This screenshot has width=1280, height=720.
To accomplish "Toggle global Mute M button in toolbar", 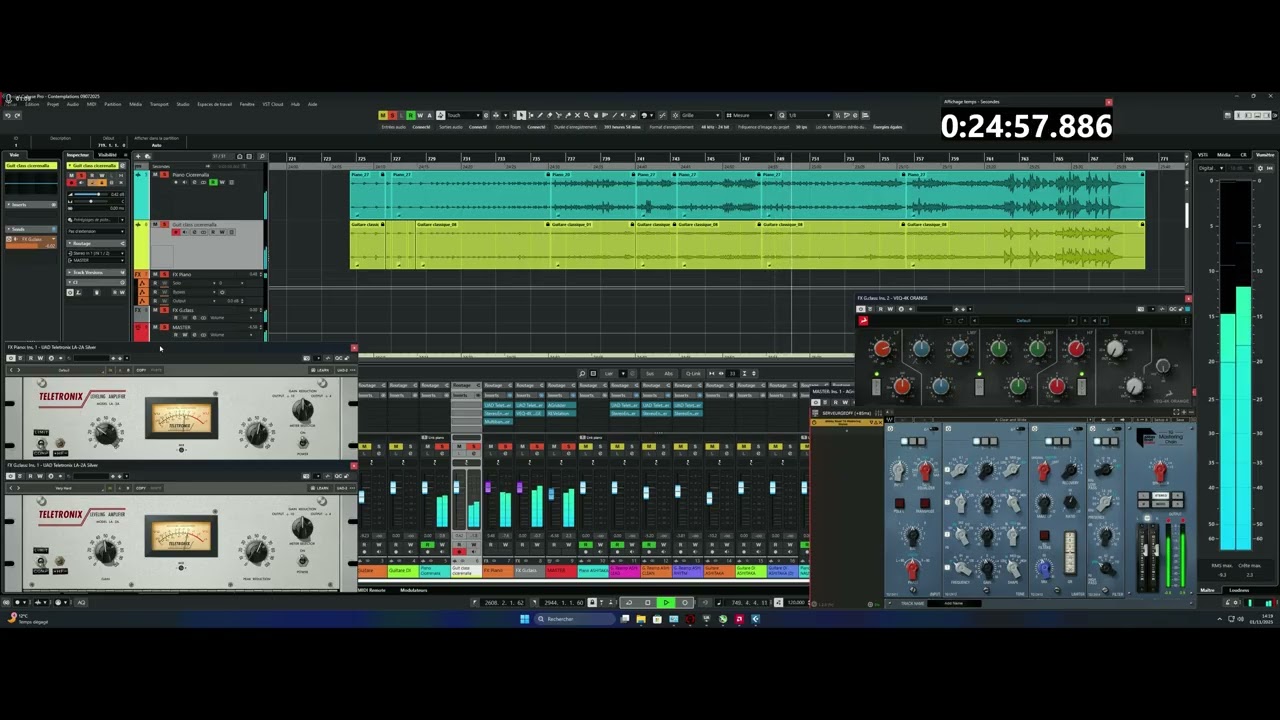I will point(382,115).
